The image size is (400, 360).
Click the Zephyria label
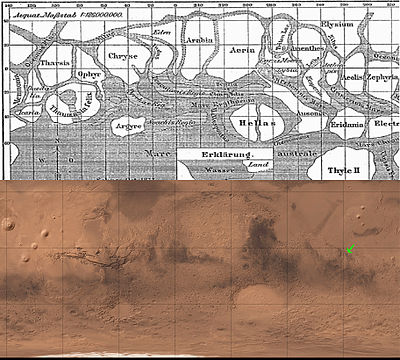(383, 77)
